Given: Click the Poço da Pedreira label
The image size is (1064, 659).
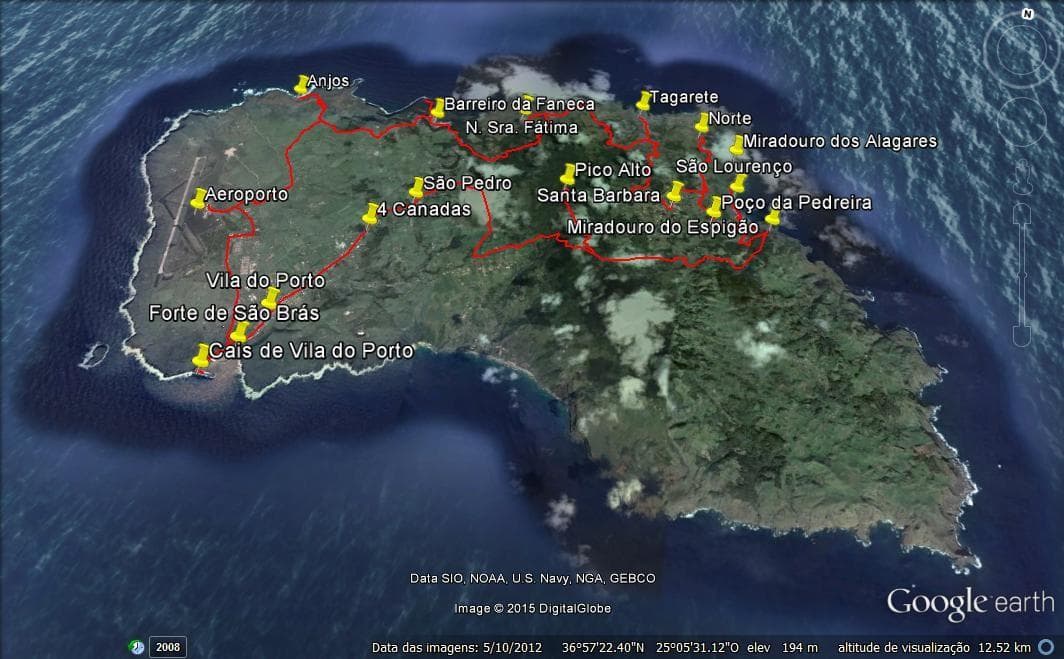Looking at the screenshot, I should [797, 203].
